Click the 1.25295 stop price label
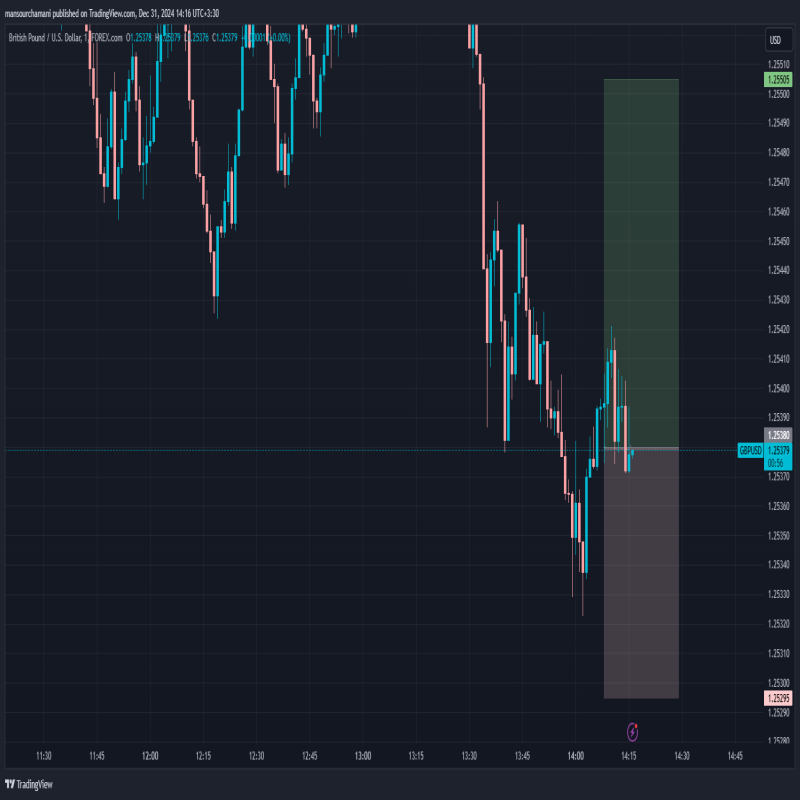Image resolution: width=800 pixels, height=800 pixels. point(778,698)
